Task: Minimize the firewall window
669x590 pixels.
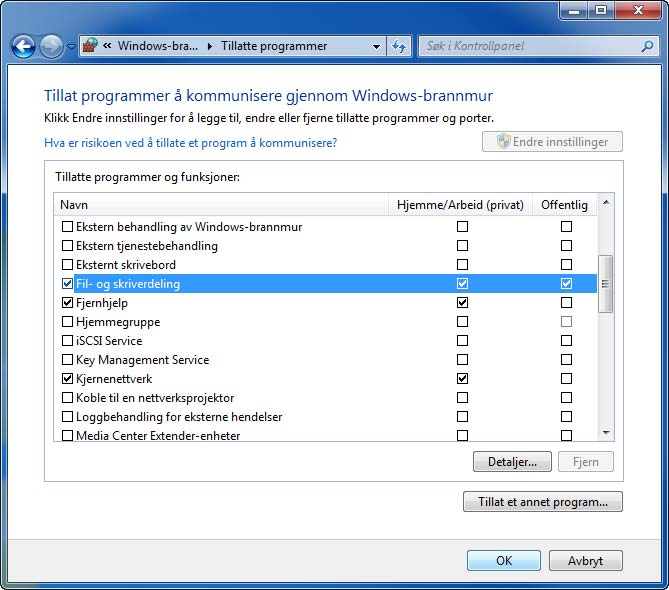Action: [574, 10]
